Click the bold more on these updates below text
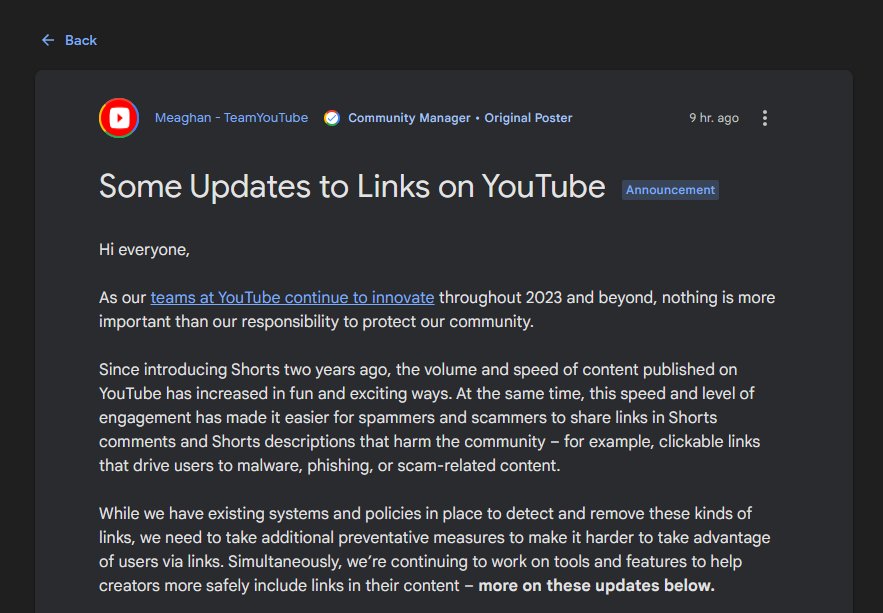 coord(596,586)
